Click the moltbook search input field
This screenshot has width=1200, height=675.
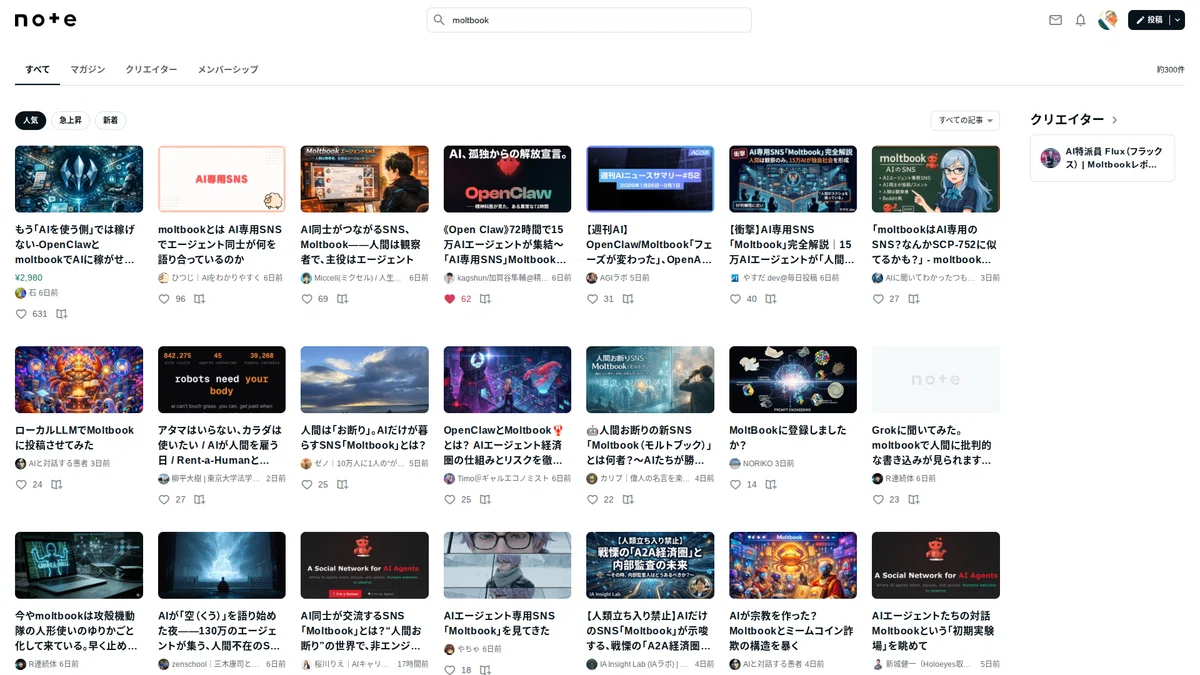coord(589,20)
